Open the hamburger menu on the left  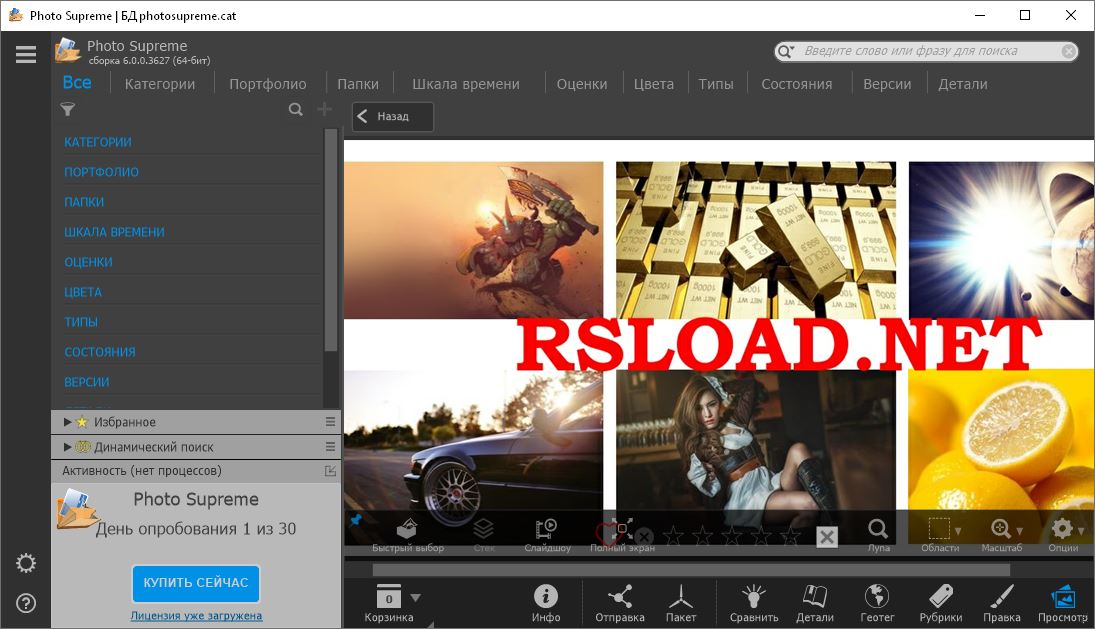(25, 55)
